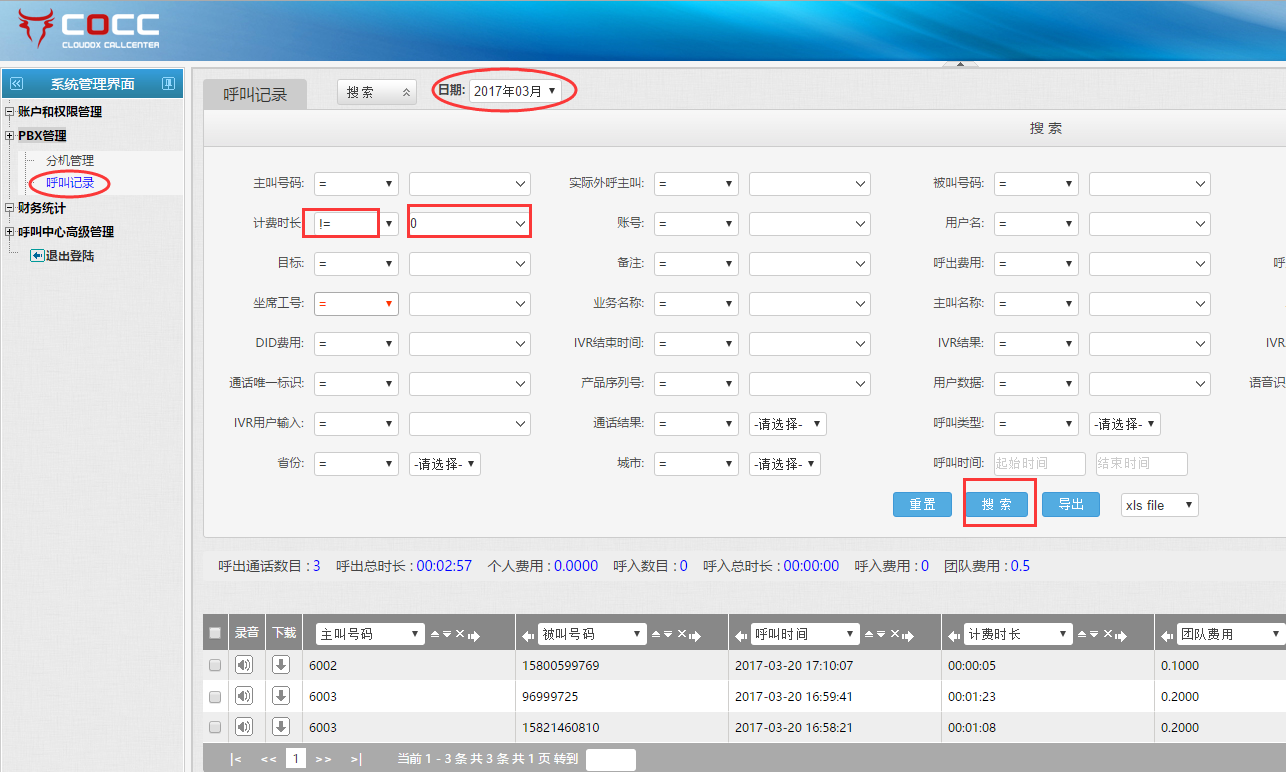Click the blue 搜索 search button

(997, 504)
